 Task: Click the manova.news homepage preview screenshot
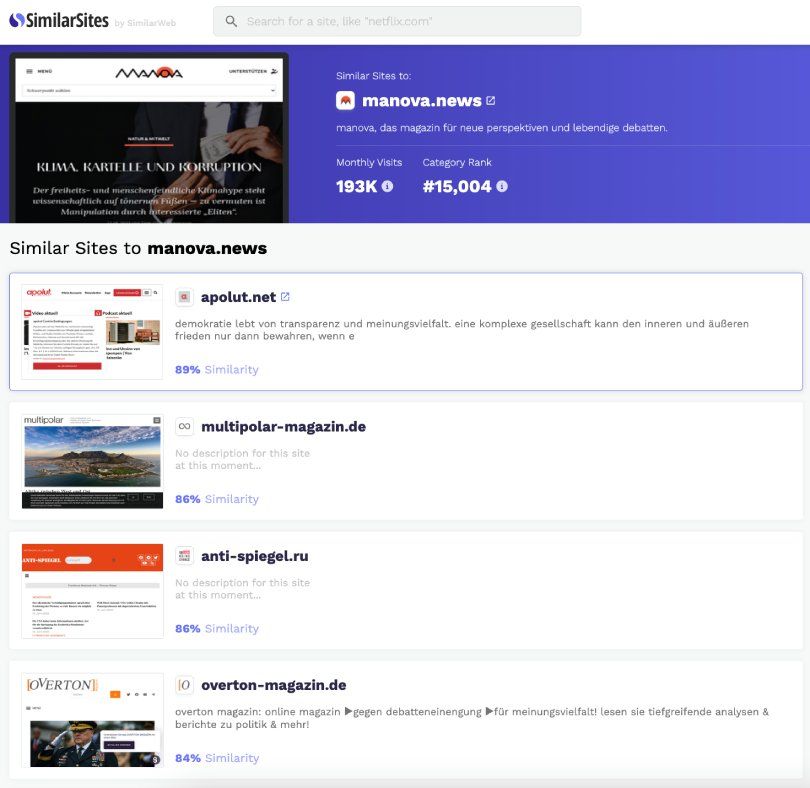[x=149, y=138]
